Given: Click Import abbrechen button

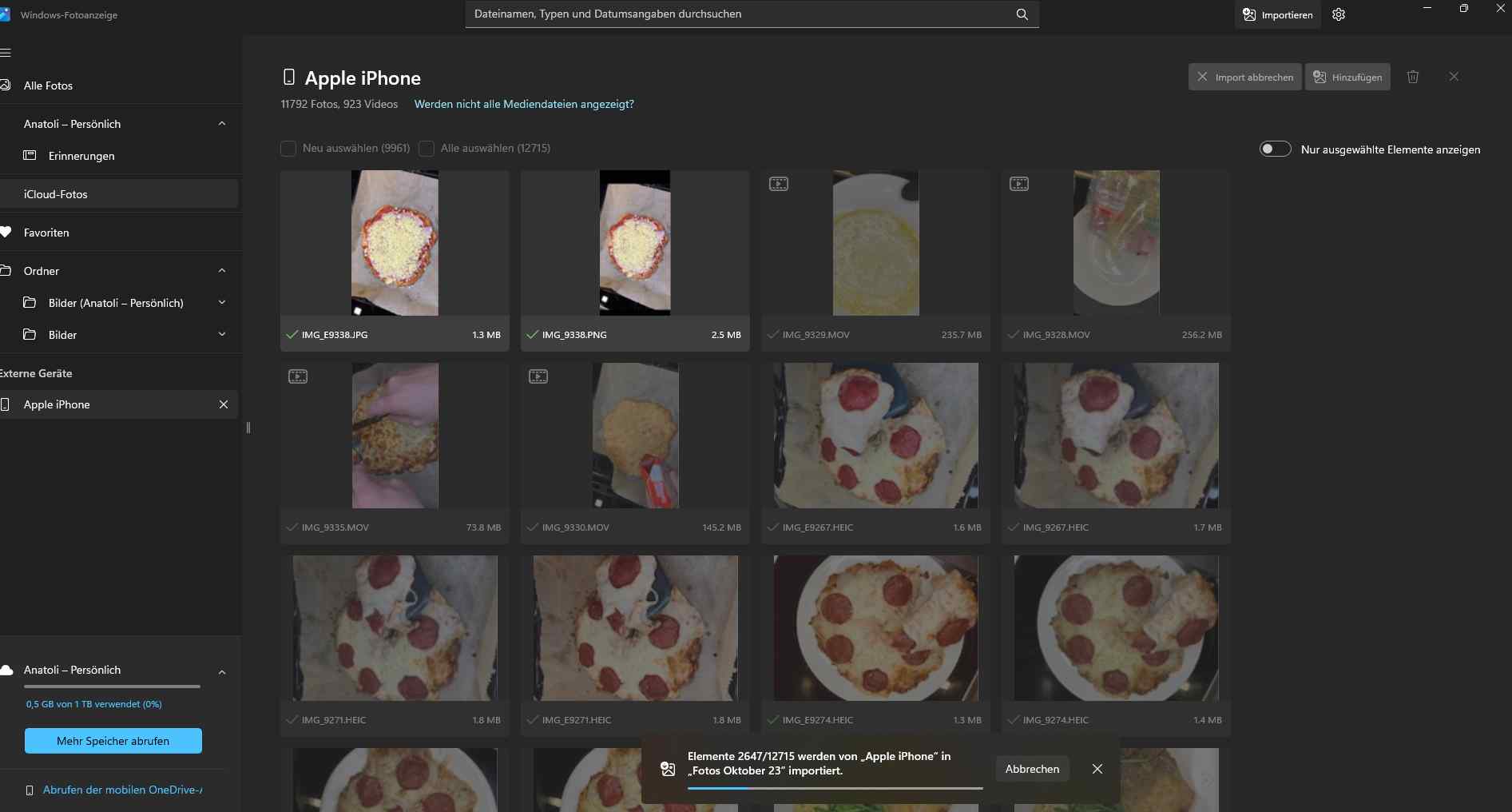Looking at the screenshot, I should 1245,77.
